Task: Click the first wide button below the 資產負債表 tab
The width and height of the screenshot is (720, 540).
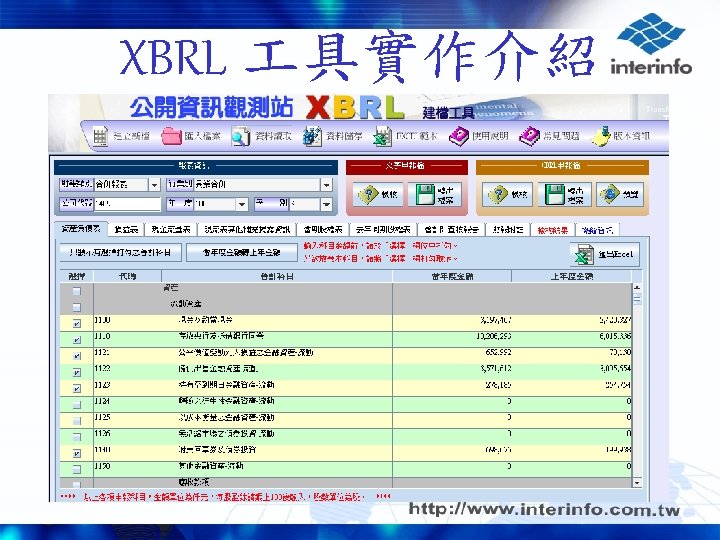Action: (x=121, y=253)
